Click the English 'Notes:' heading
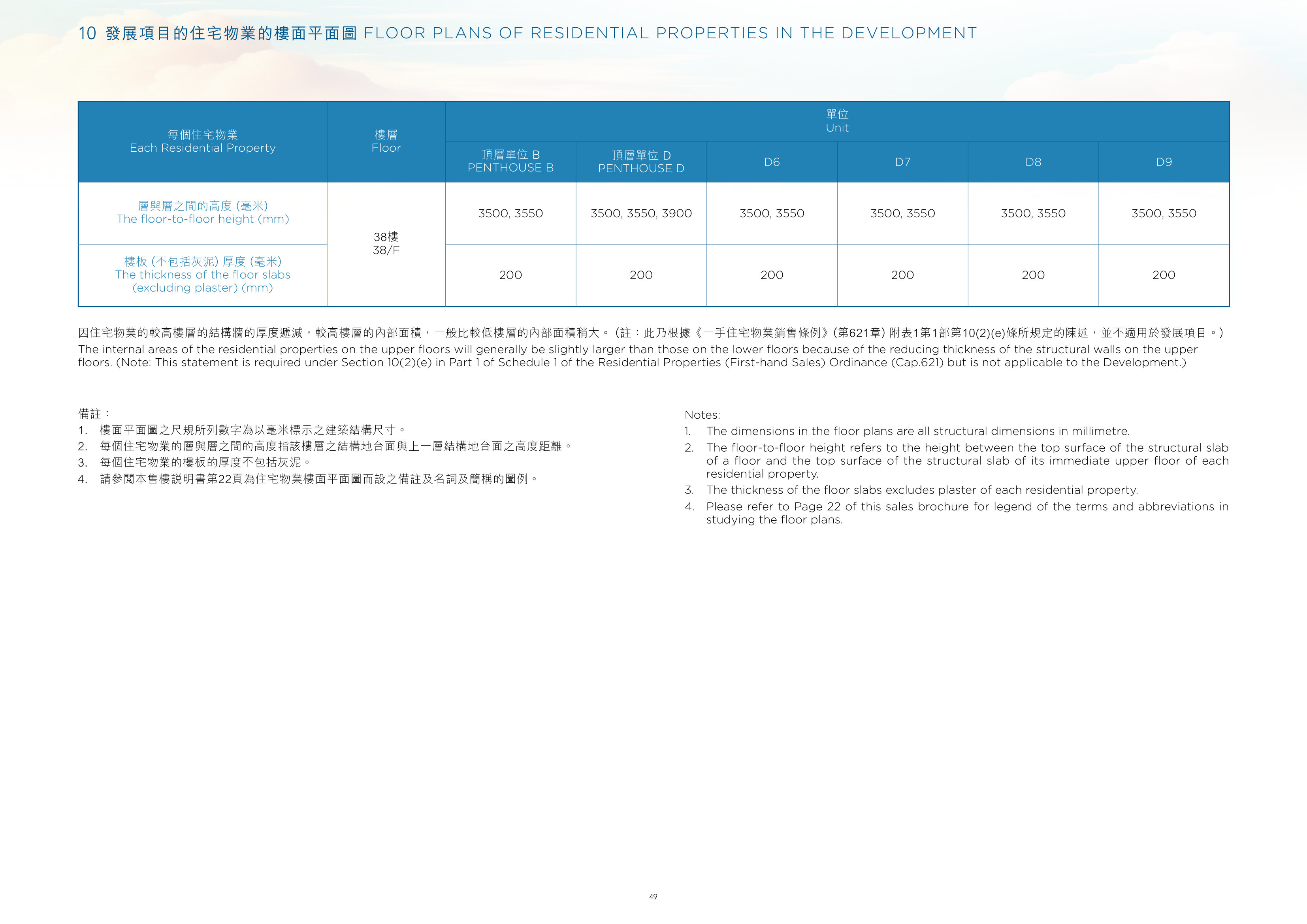Image resolution: width=1307 pixels, height=924 pixels. click(x=702, y=415)
